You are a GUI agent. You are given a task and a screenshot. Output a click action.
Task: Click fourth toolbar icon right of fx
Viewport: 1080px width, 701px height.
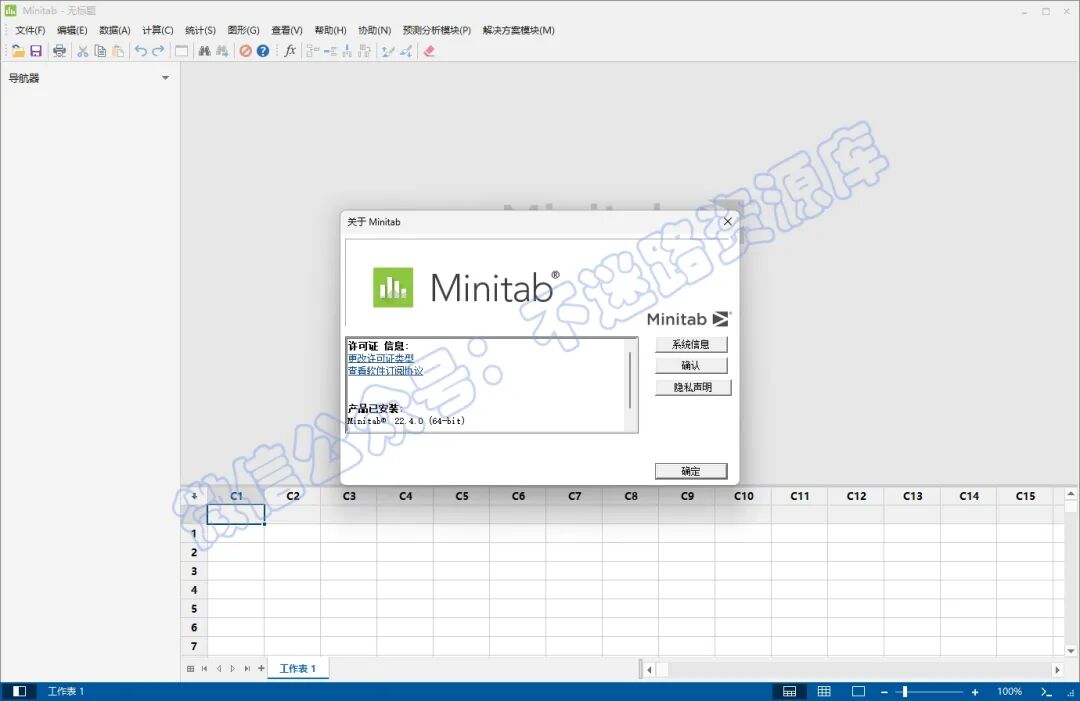(x=364, y=51)
